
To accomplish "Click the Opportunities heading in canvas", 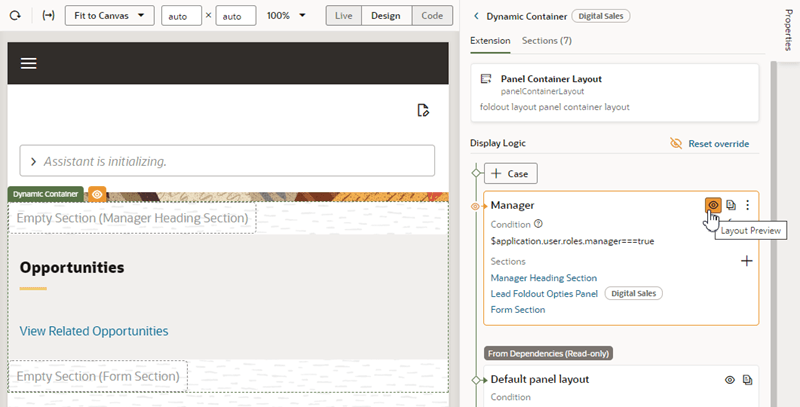I will pos(72,268).
